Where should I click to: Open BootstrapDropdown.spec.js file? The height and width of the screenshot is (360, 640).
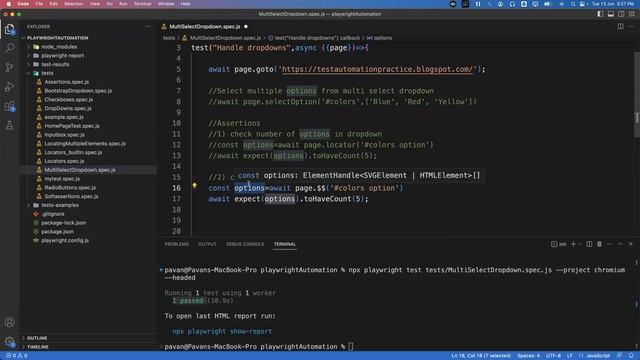coord(78,91)
